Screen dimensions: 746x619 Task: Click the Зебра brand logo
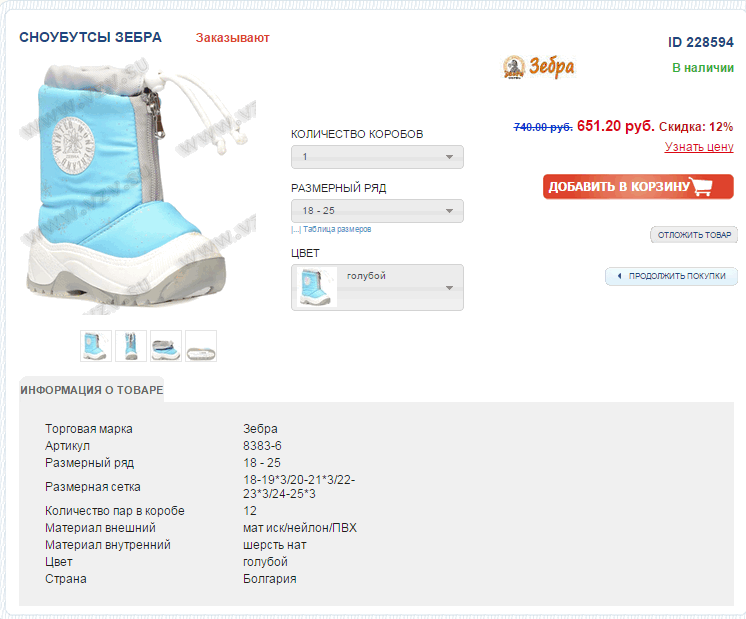[x=539, y=67]
